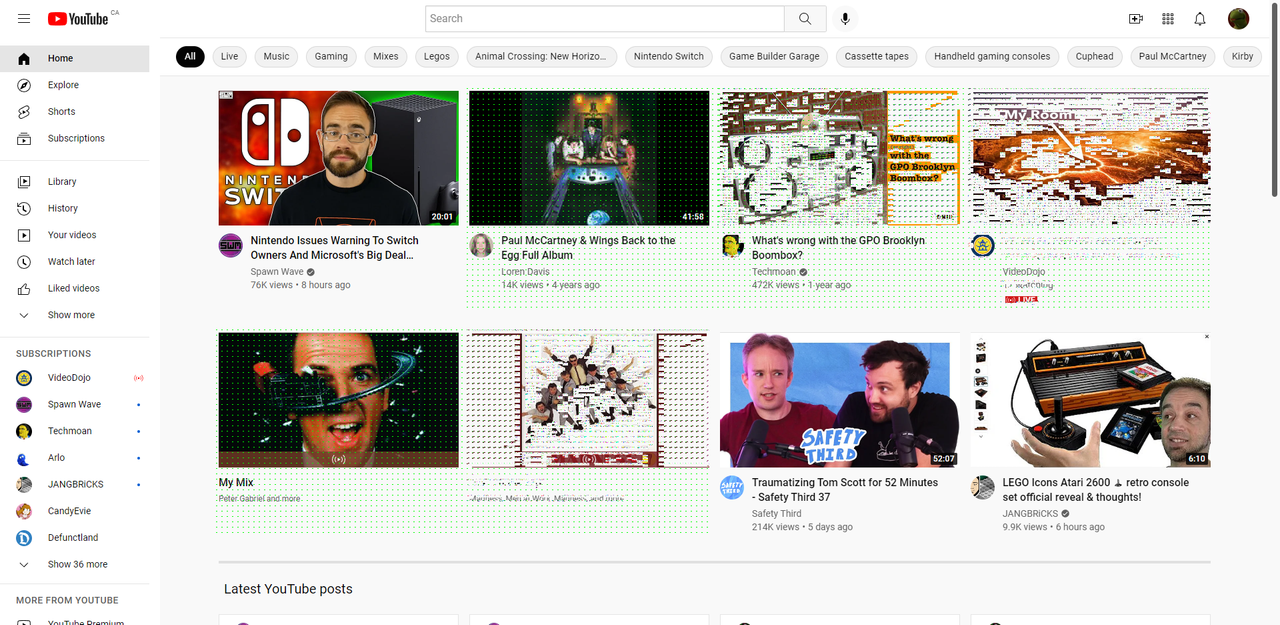Open Techmoan channel avatar beside Boombox video

(x=732, y=245)
